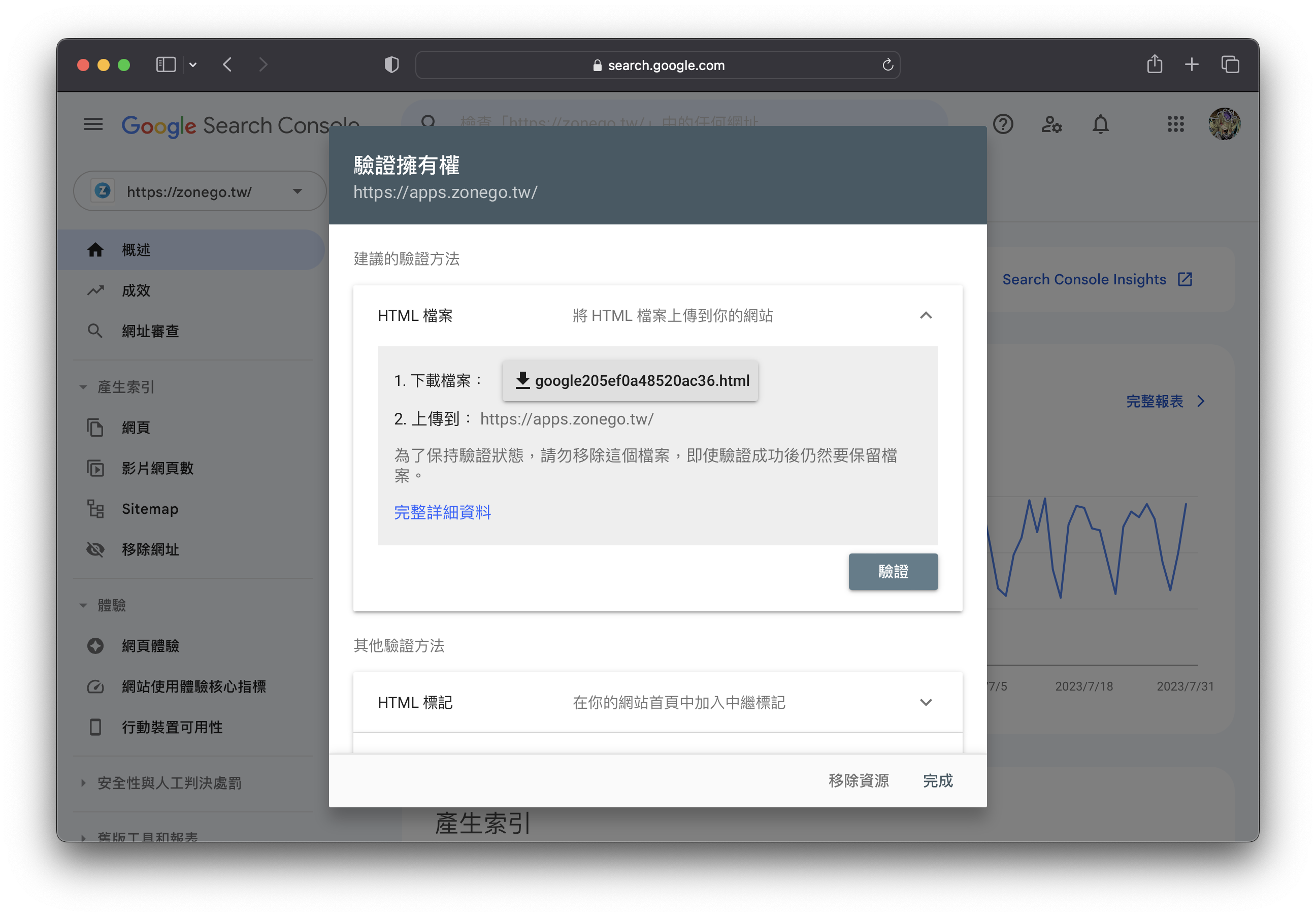Image resolution: width=1316 pixels, height=917 pixels.
Task: Click the crossed-eye icon beside 移除網址
Action: (95, 549)
